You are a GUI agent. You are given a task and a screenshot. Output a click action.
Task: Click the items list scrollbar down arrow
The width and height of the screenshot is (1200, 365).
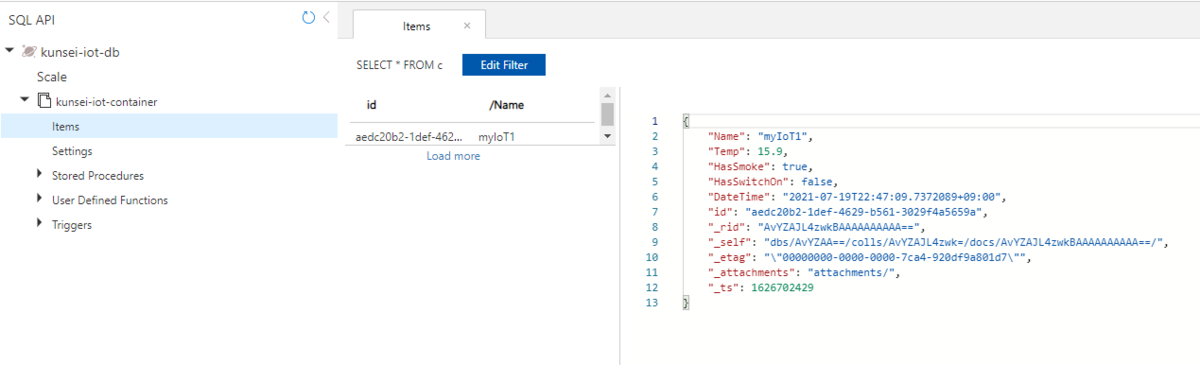[607, 136]
